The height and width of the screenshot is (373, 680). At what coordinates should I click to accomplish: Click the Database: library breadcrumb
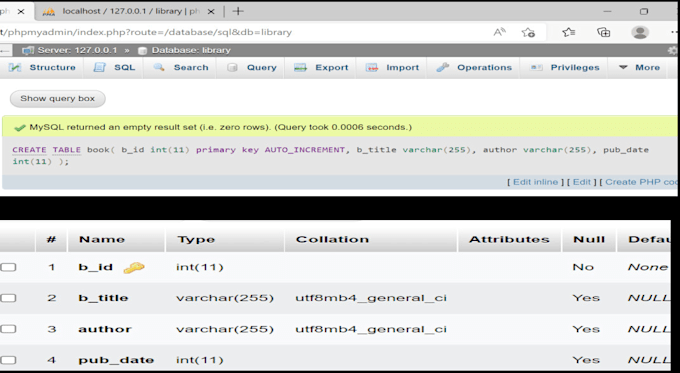pyautogui.click(x=191, y=50)
